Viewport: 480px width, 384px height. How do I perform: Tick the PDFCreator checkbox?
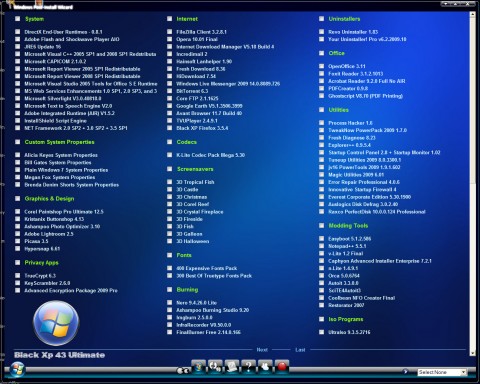pos(321,88)
